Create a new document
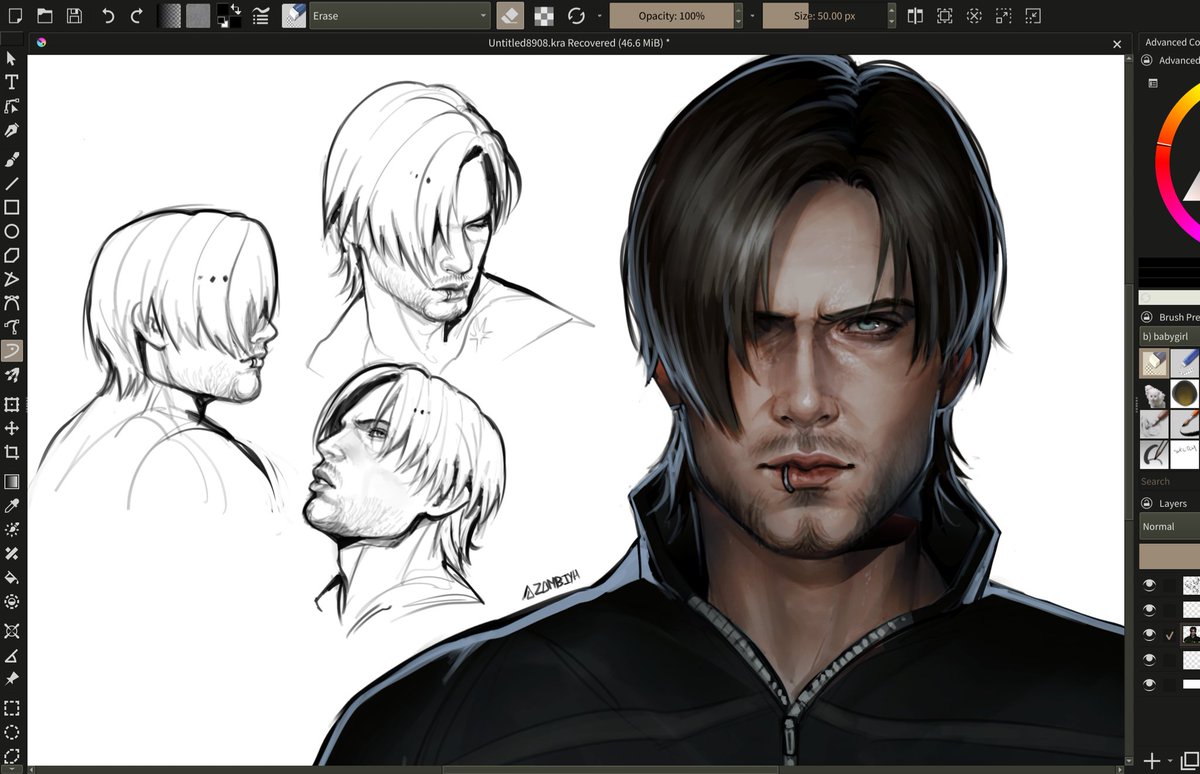The height and width of the screenshot is (774, 1200). pos(14,16)
